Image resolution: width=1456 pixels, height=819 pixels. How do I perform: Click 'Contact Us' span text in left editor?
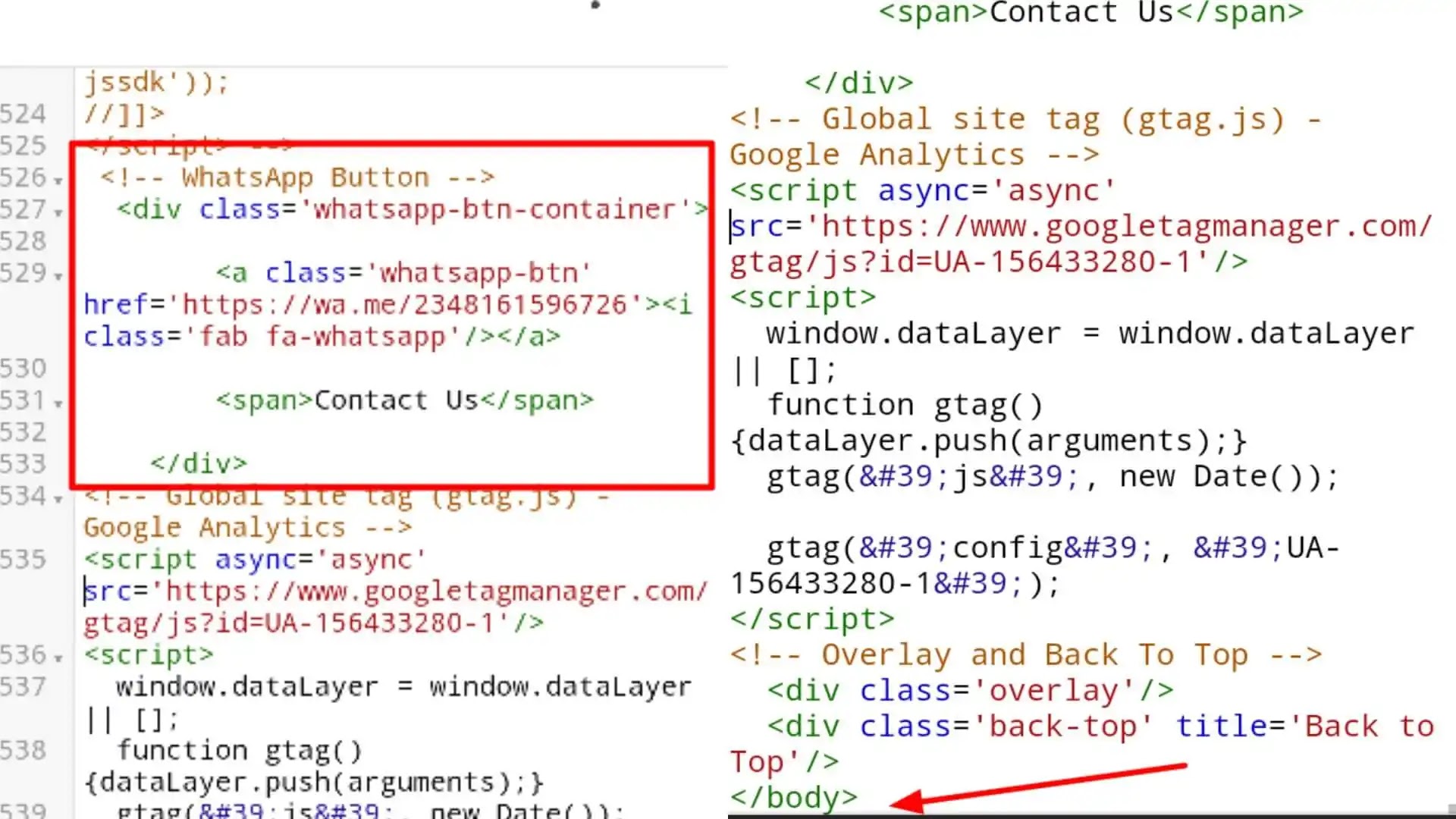(x=396, y=400)
